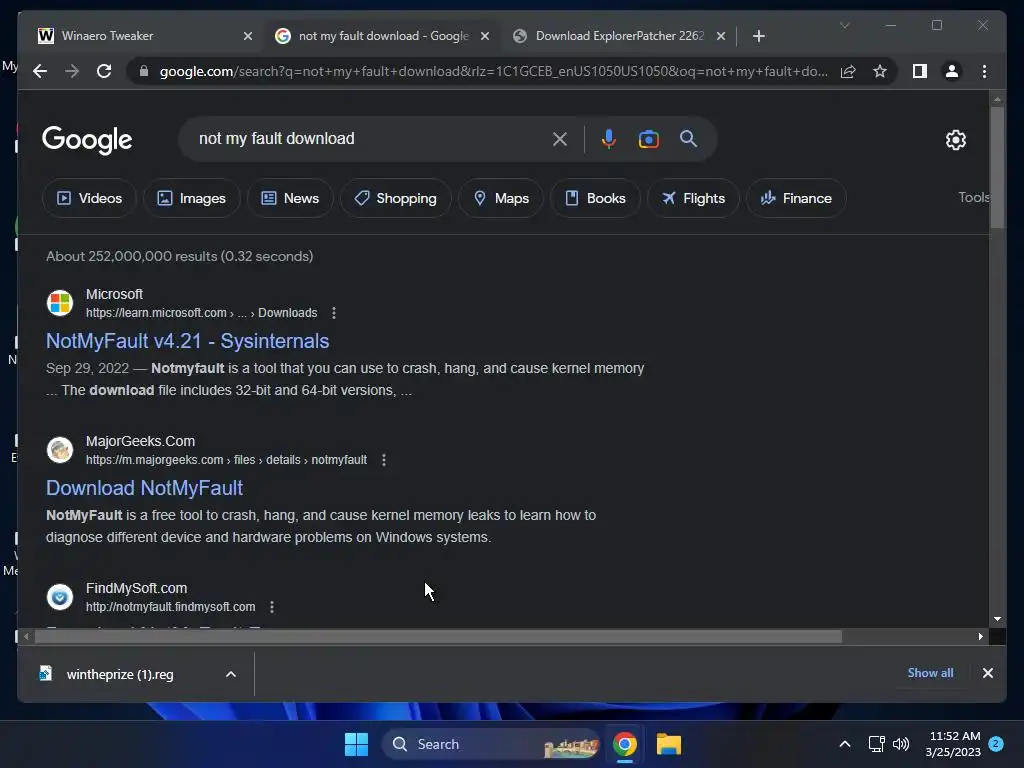Image resolution: width=1024 pixels, height=768 pixels.
Task: Open a new browser tab
Action: pos(758,36)
